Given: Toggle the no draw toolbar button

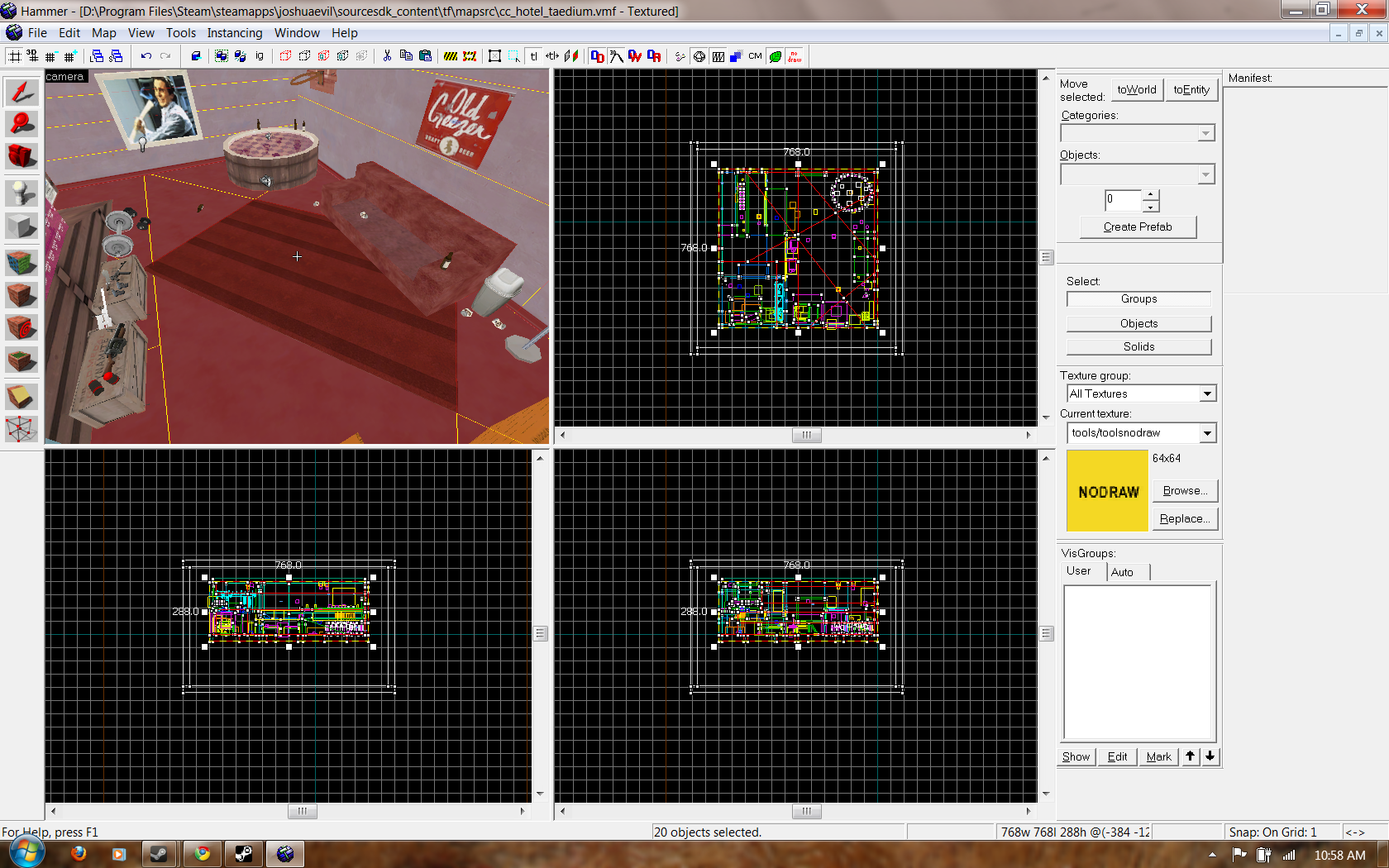Looking at the screenshot, I should pyautogui.click(x=795, y=56).
